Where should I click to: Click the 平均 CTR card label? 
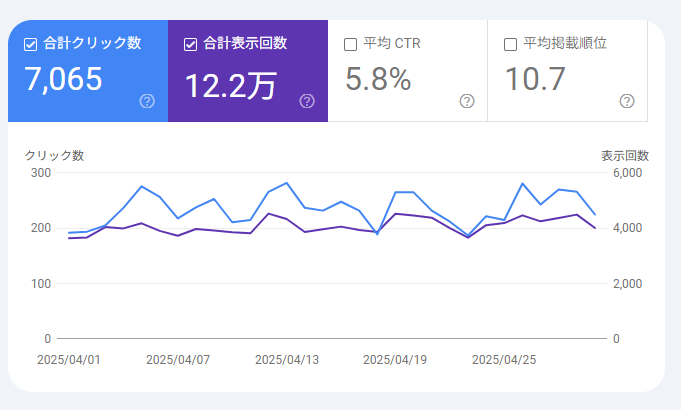point(392,43)
